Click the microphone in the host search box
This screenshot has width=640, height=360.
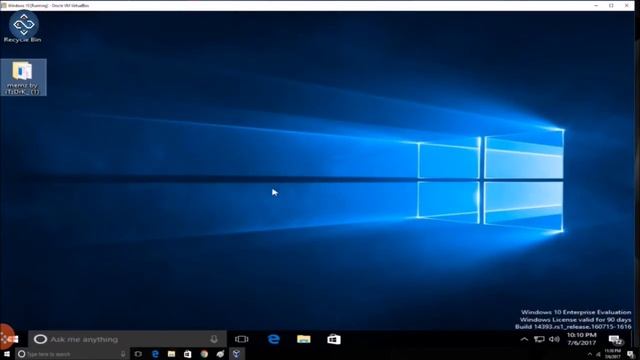123,354
